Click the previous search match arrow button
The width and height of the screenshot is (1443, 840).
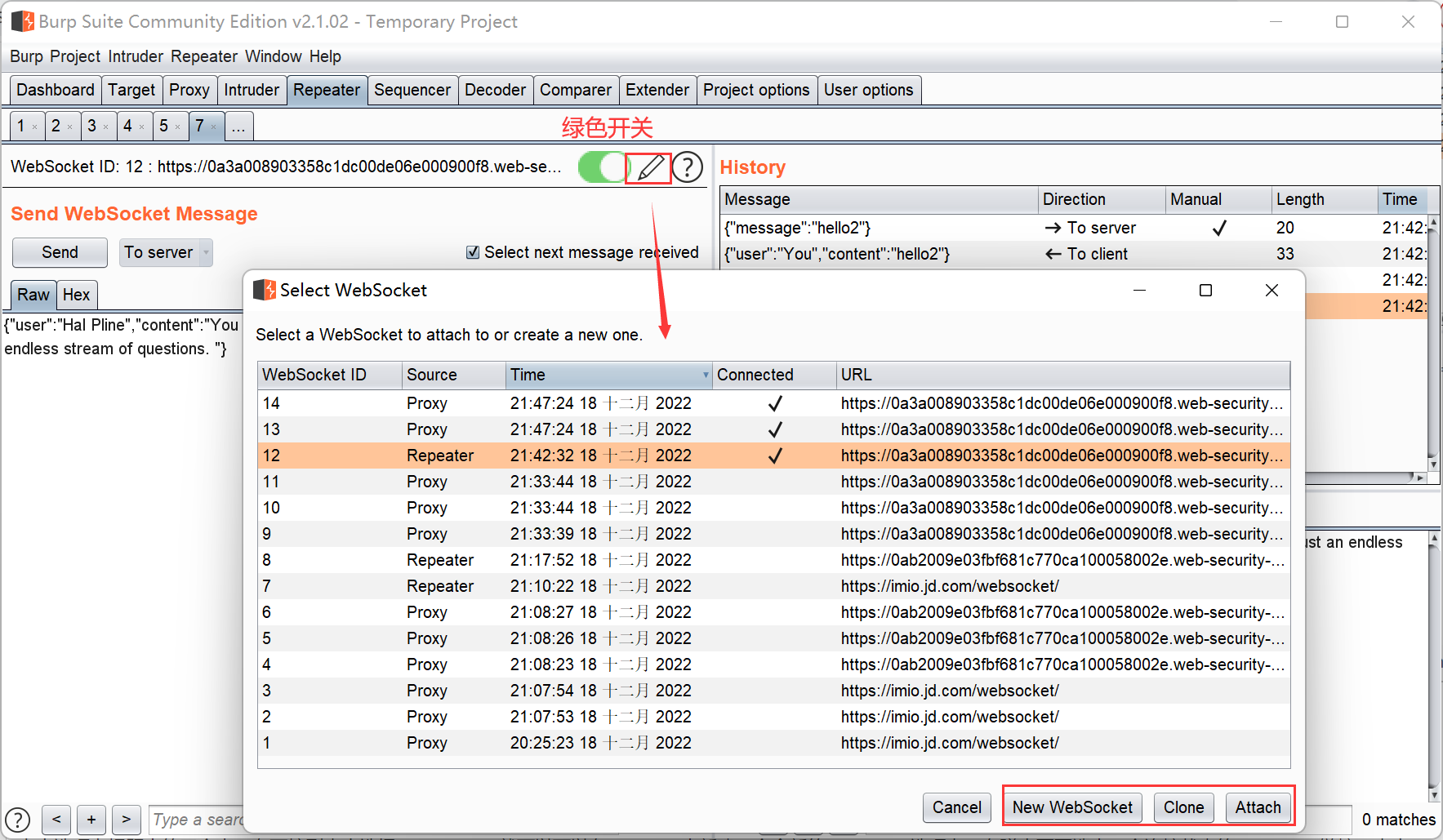[56, 819]
